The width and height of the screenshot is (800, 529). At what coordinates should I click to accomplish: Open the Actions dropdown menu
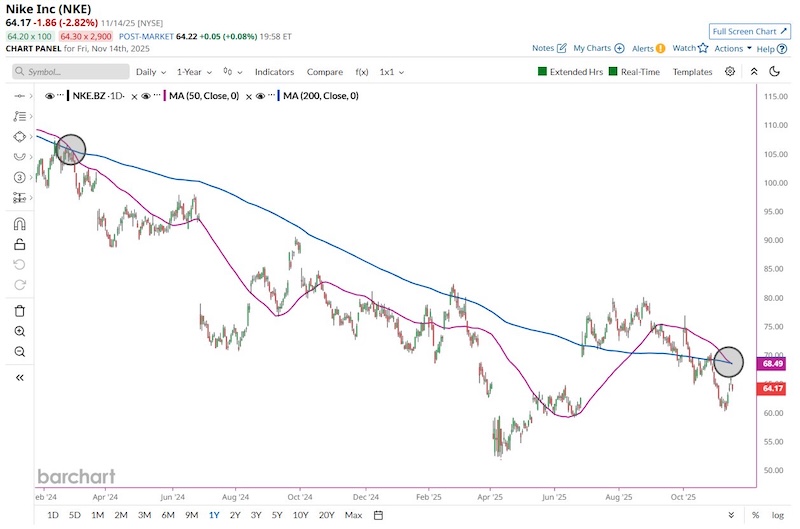pyautogui.click(x=733, y=48)
